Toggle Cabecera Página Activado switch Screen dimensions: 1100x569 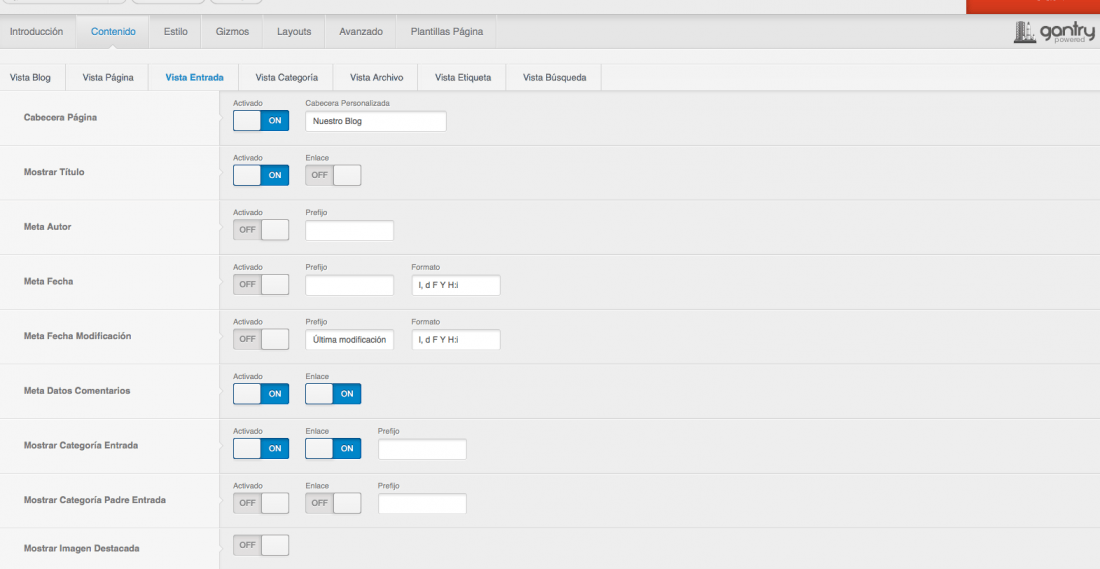261,121
